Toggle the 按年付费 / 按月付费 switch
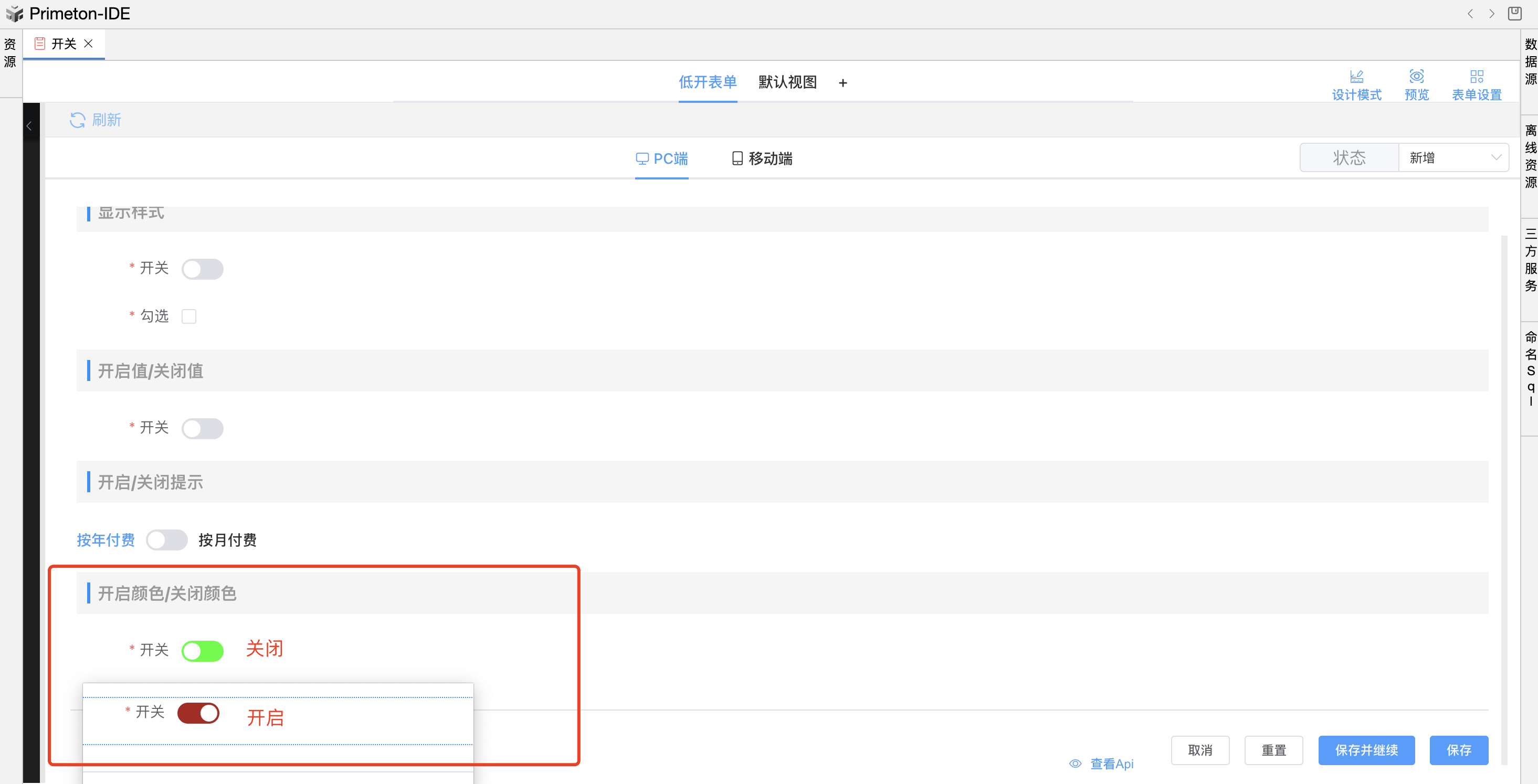The height and width of the screenshot is (784, 1538). (166, 540)
